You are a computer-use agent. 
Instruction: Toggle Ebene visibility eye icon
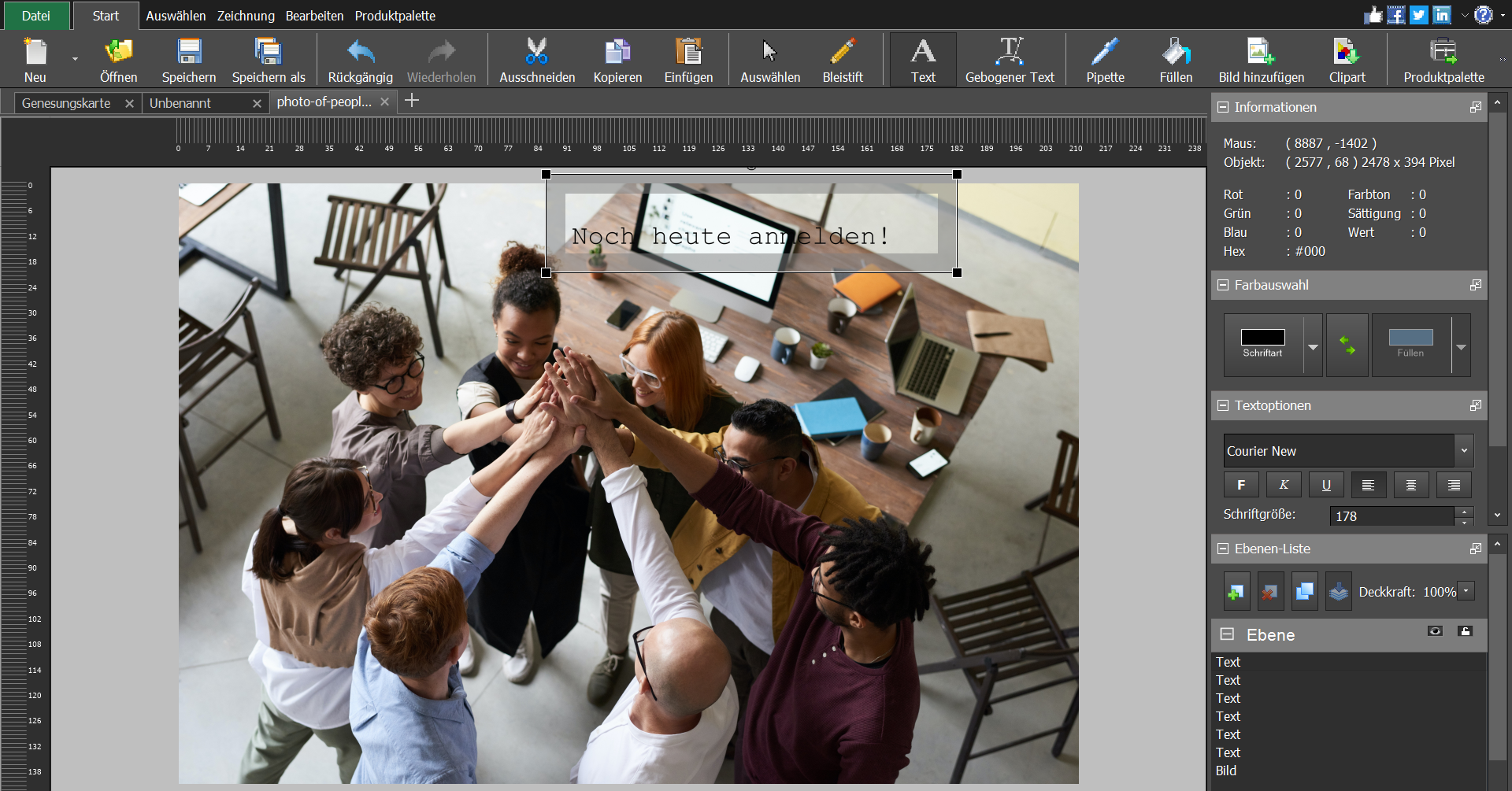tap(1435, 631)
